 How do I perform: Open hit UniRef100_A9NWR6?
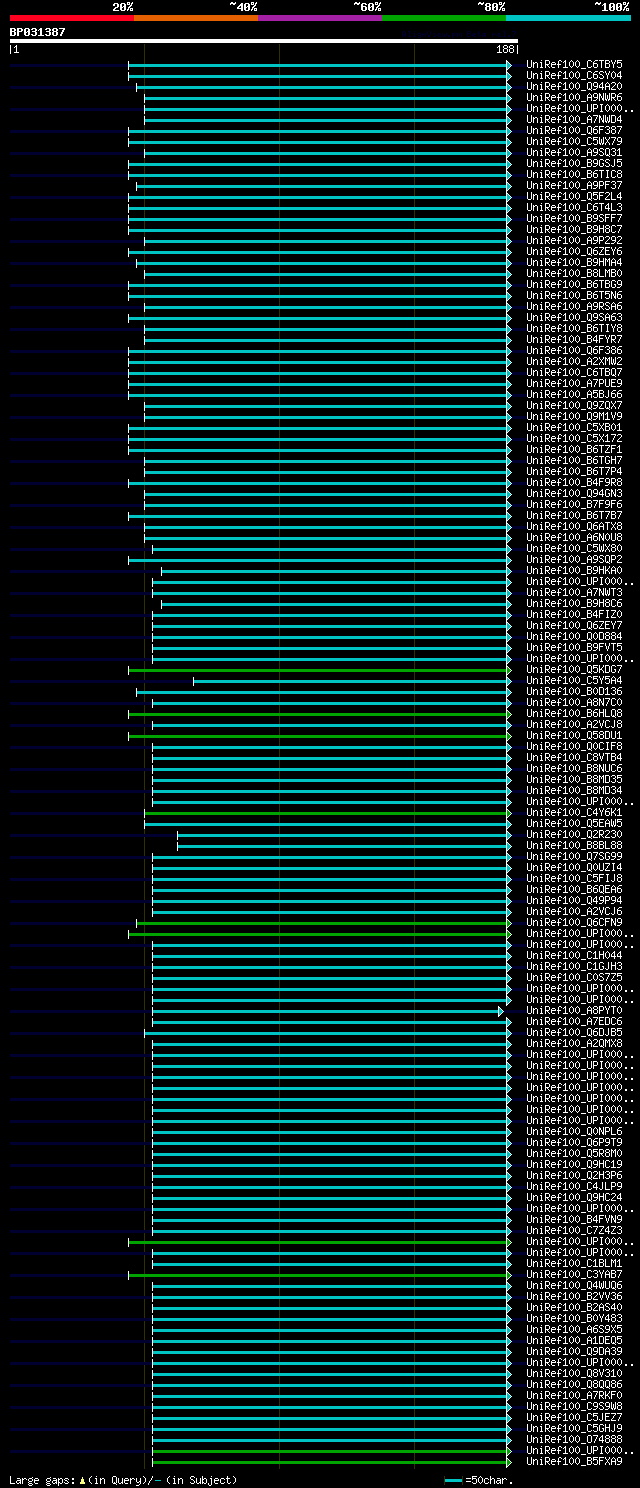(x=574, y=98)
